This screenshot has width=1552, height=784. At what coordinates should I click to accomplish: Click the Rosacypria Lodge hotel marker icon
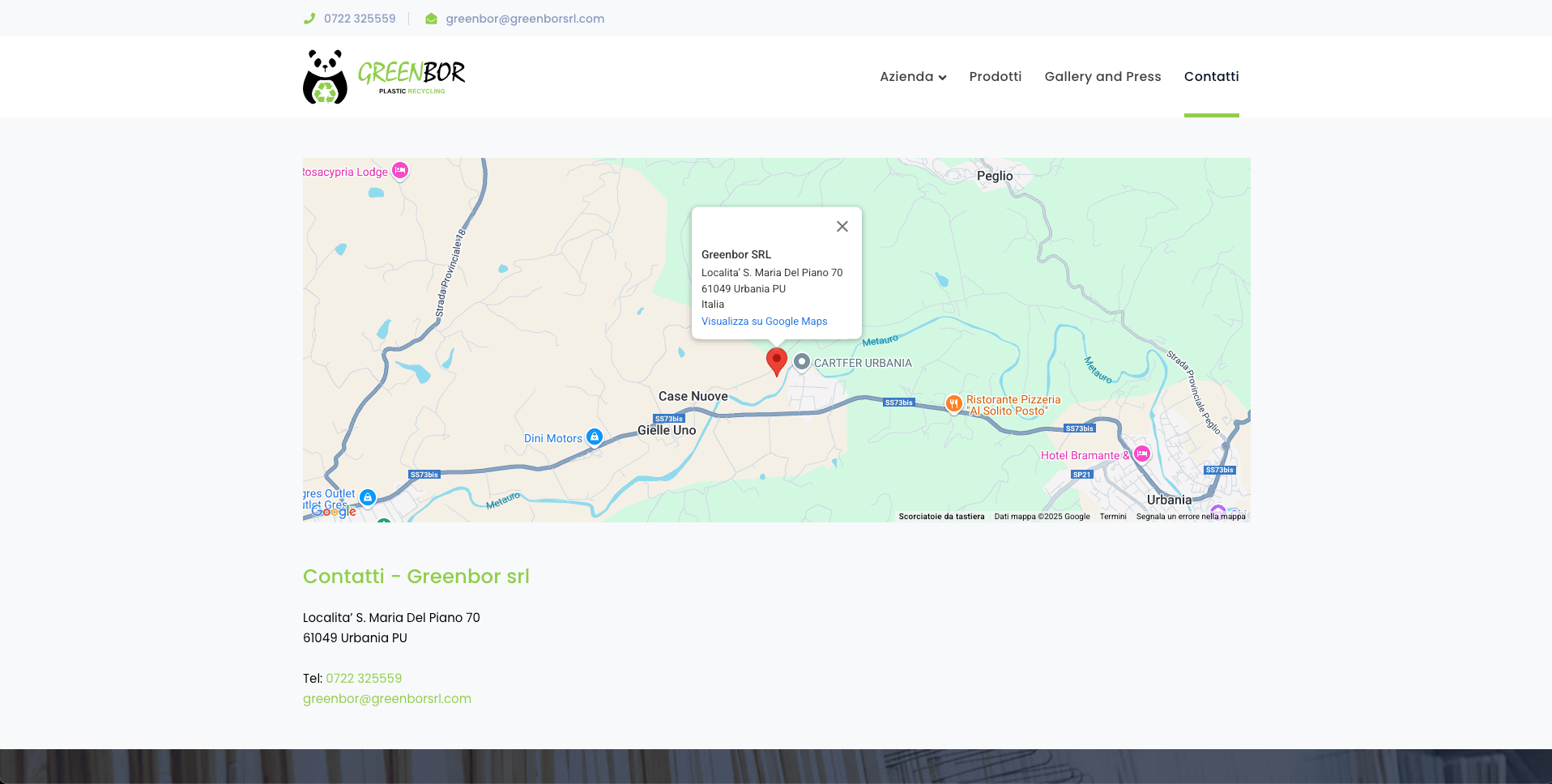pyautogui.click(x=400, y=171)
